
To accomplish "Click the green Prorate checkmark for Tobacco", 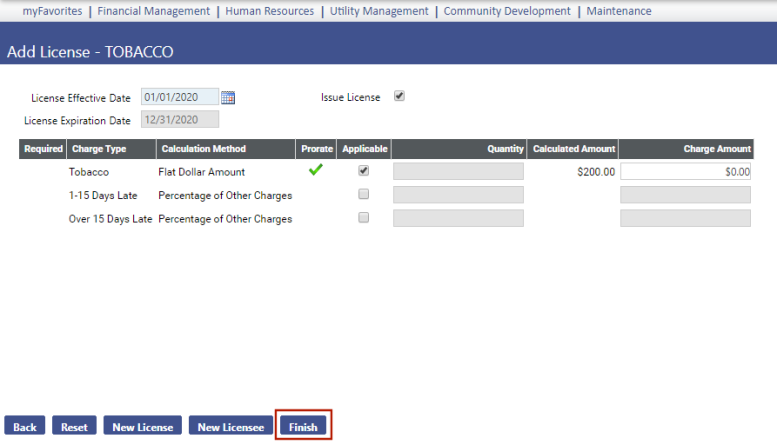I will [316, 171].
